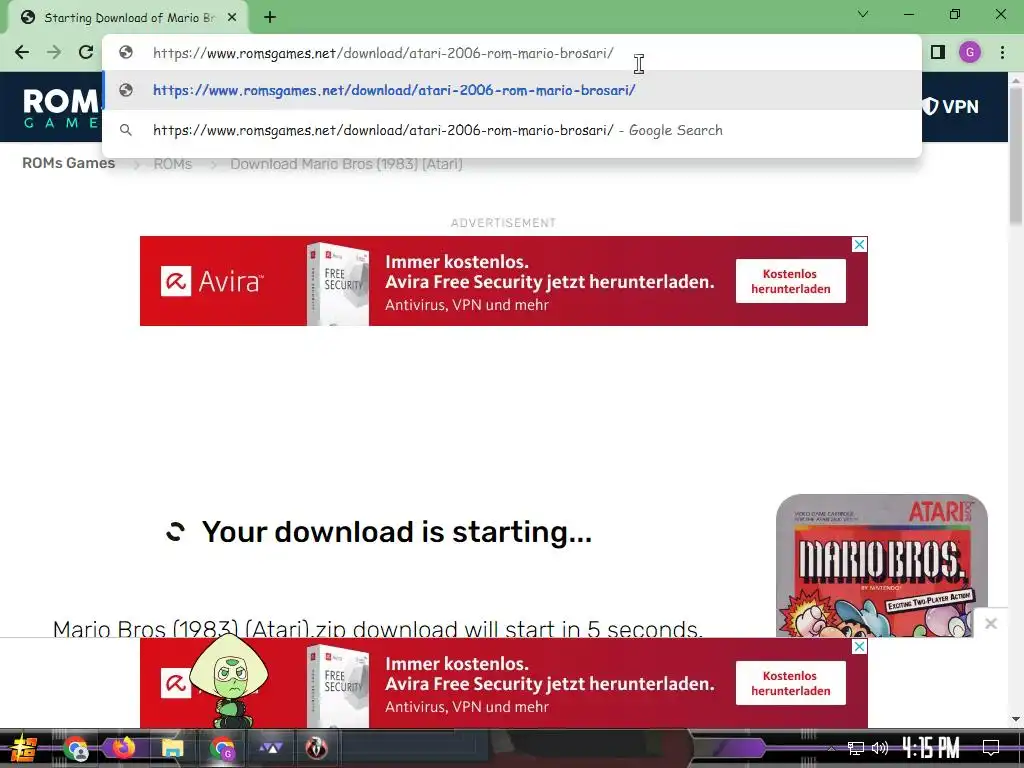The width and height of the screenshot is (1024, 768).
Task: Click the scrollbar down arrow
Action: pos(1016,719)
